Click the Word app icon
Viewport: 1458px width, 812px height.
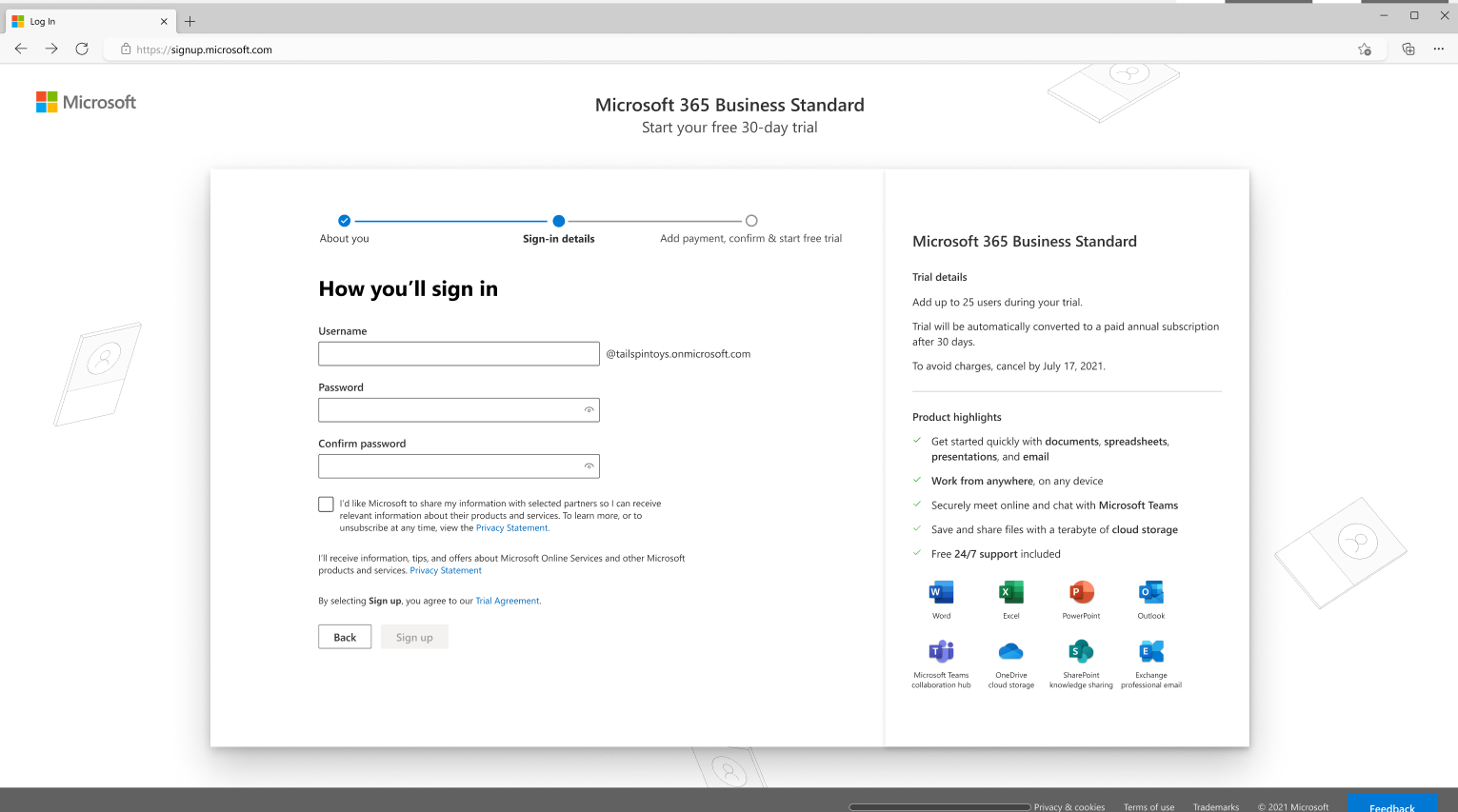(941, 592)
